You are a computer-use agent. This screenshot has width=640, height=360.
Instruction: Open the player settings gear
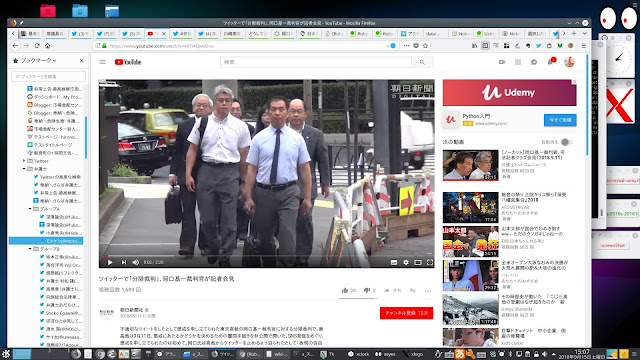[406, 262]
